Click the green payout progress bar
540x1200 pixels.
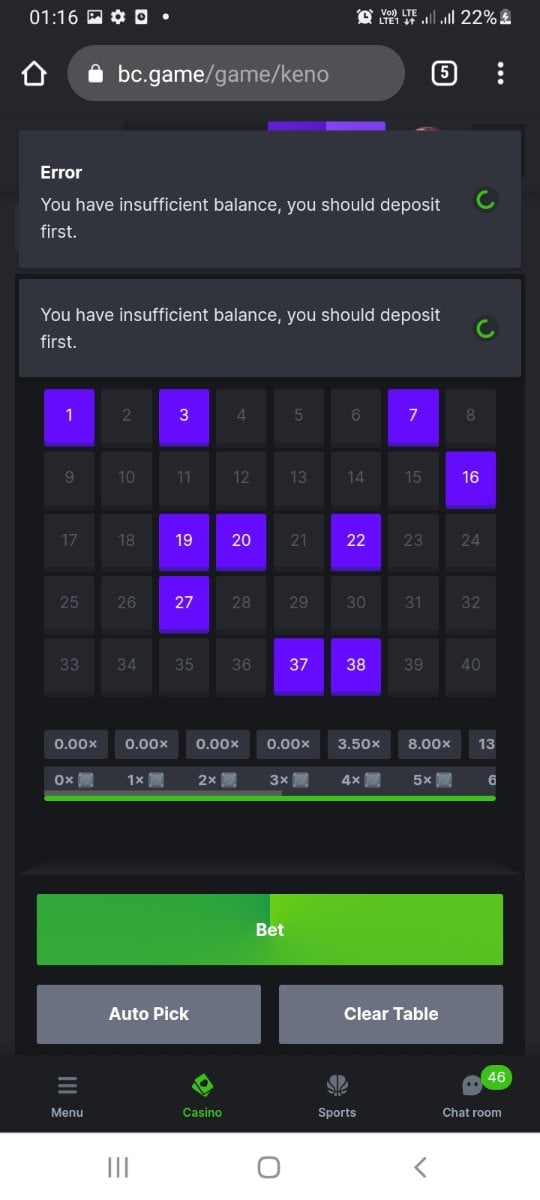point(270,798)
